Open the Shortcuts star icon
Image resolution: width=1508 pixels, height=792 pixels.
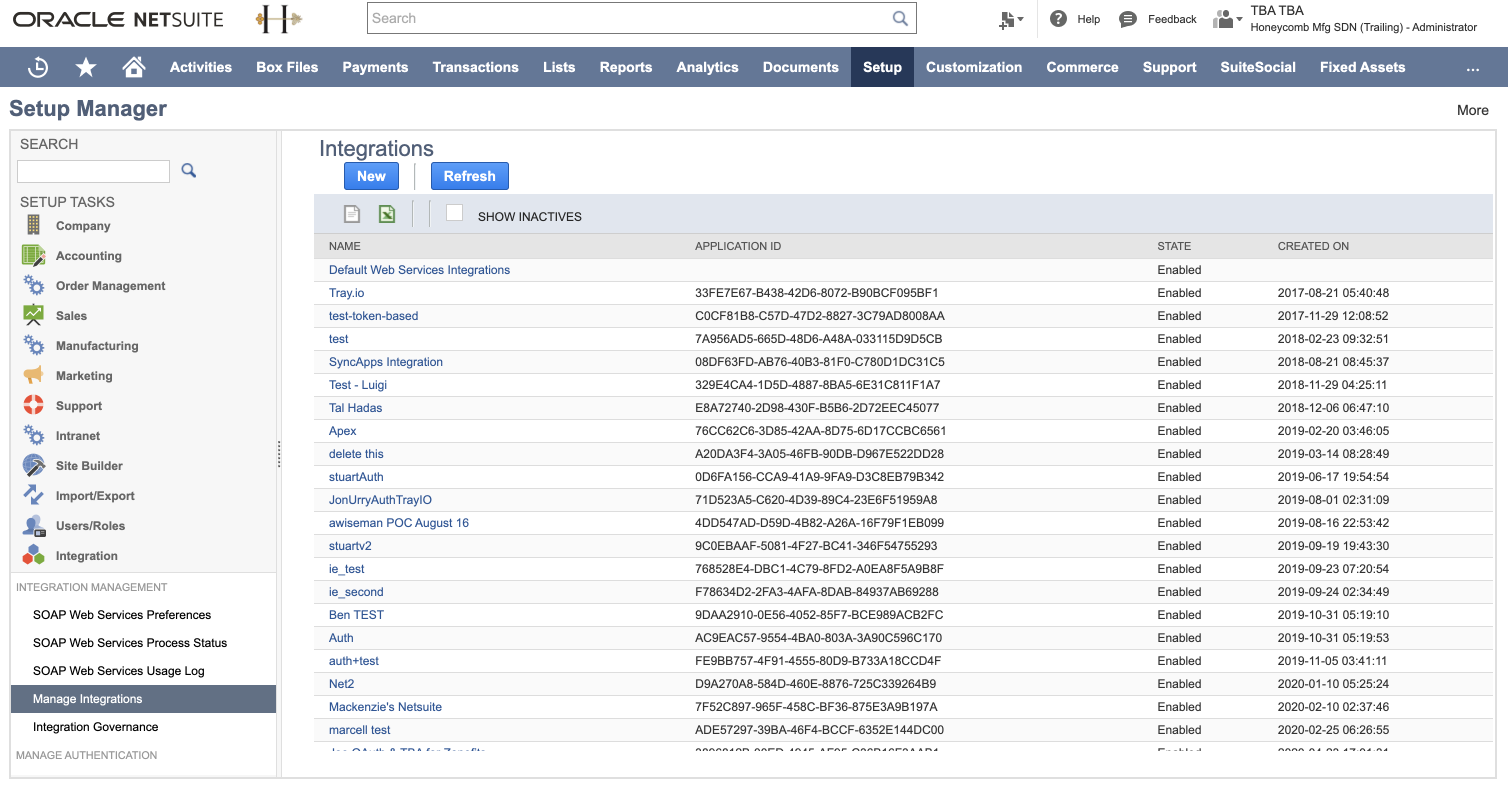point(86,67)
